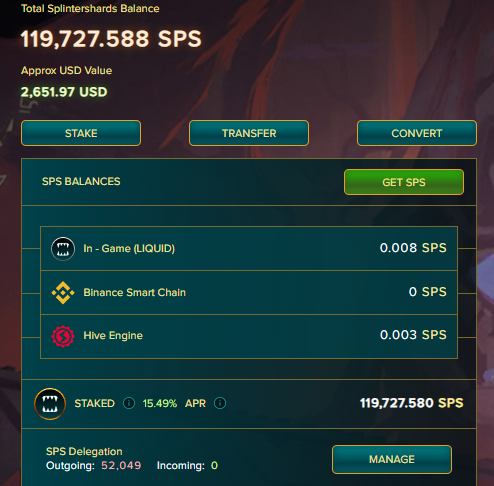This screenshot has width=494, height=486.
Task: Select the Binance Smart Chain balance row
Action: click(x=249, y=292)
